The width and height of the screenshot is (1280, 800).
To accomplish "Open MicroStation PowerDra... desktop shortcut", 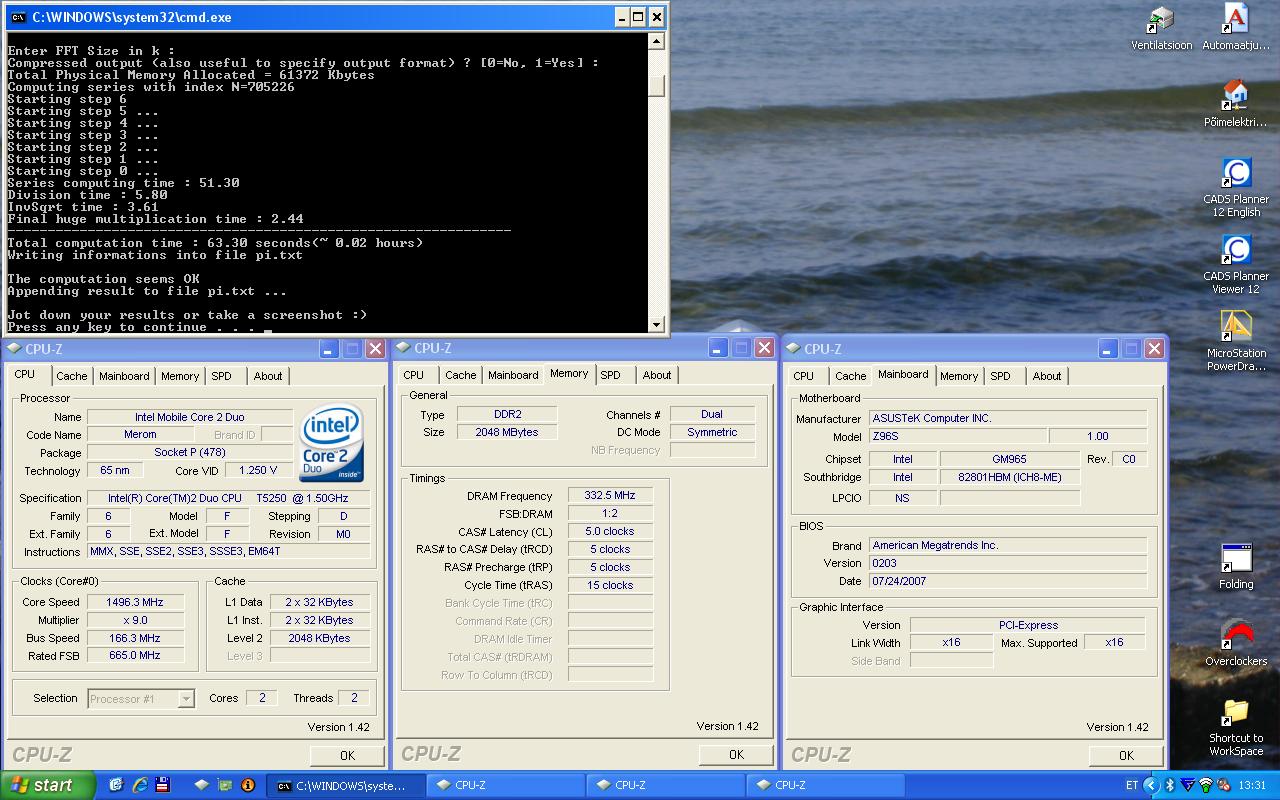I will [x=1236, y=342].
